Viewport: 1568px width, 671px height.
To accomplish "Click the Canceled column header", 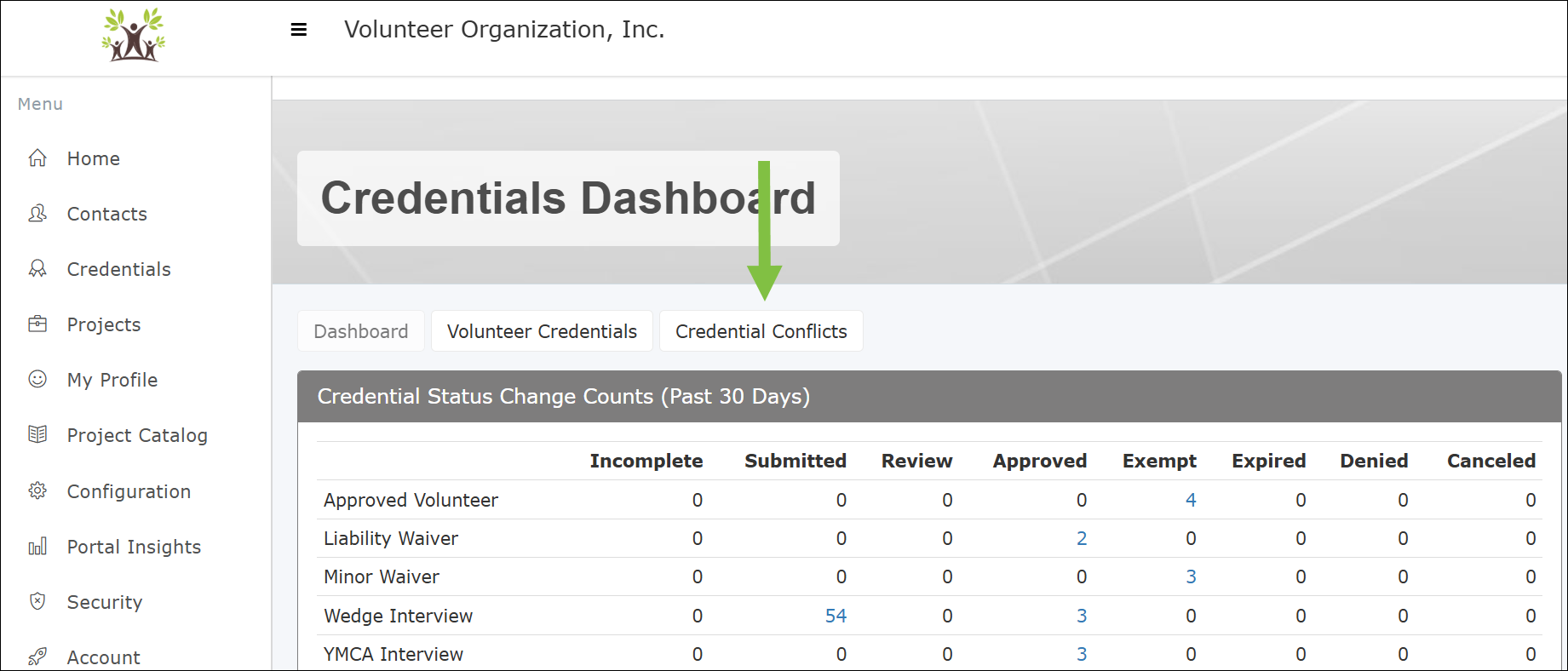I will (x=1491, y=461).
